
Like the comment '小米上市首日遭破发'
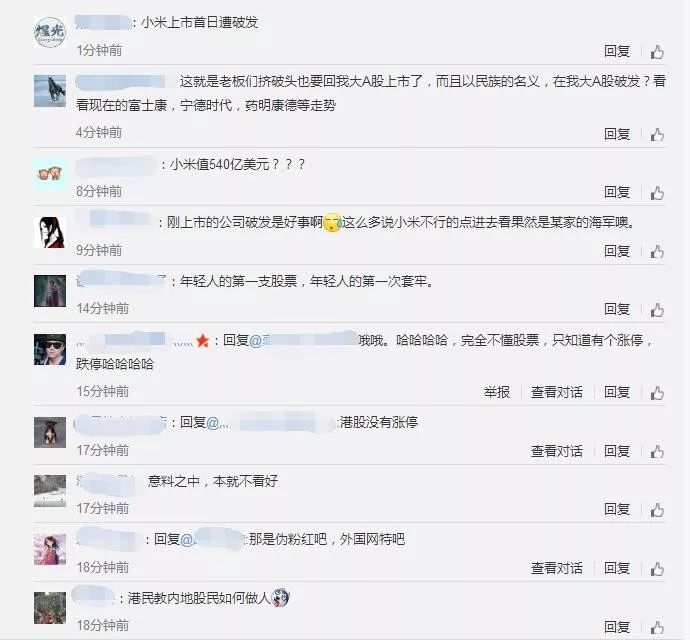pyautogui.click(x=657, y=52)
